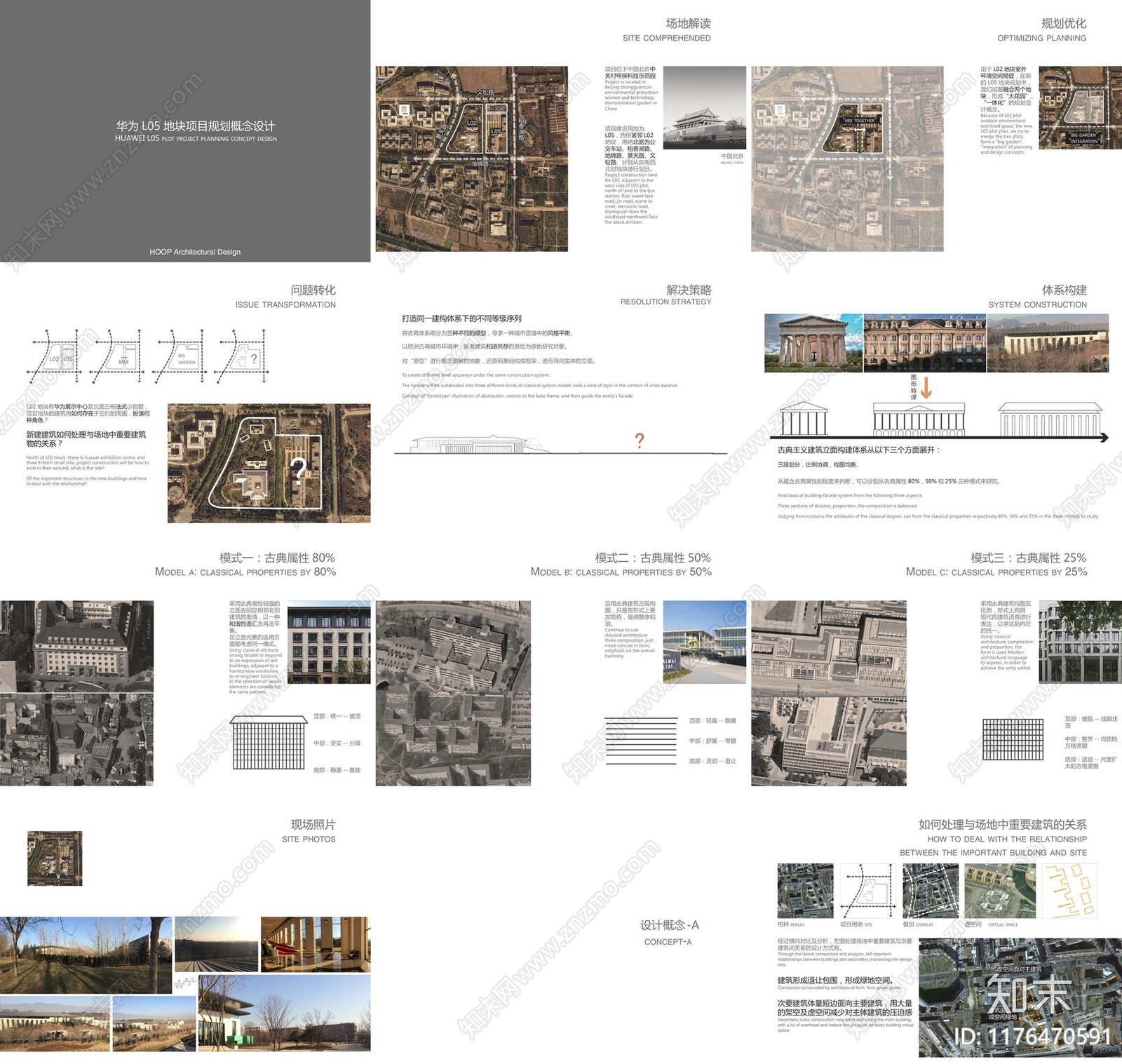Open the site aerial map with road labels
This screenshot has width=1122, height=1064.
click(x=472, y=159)
